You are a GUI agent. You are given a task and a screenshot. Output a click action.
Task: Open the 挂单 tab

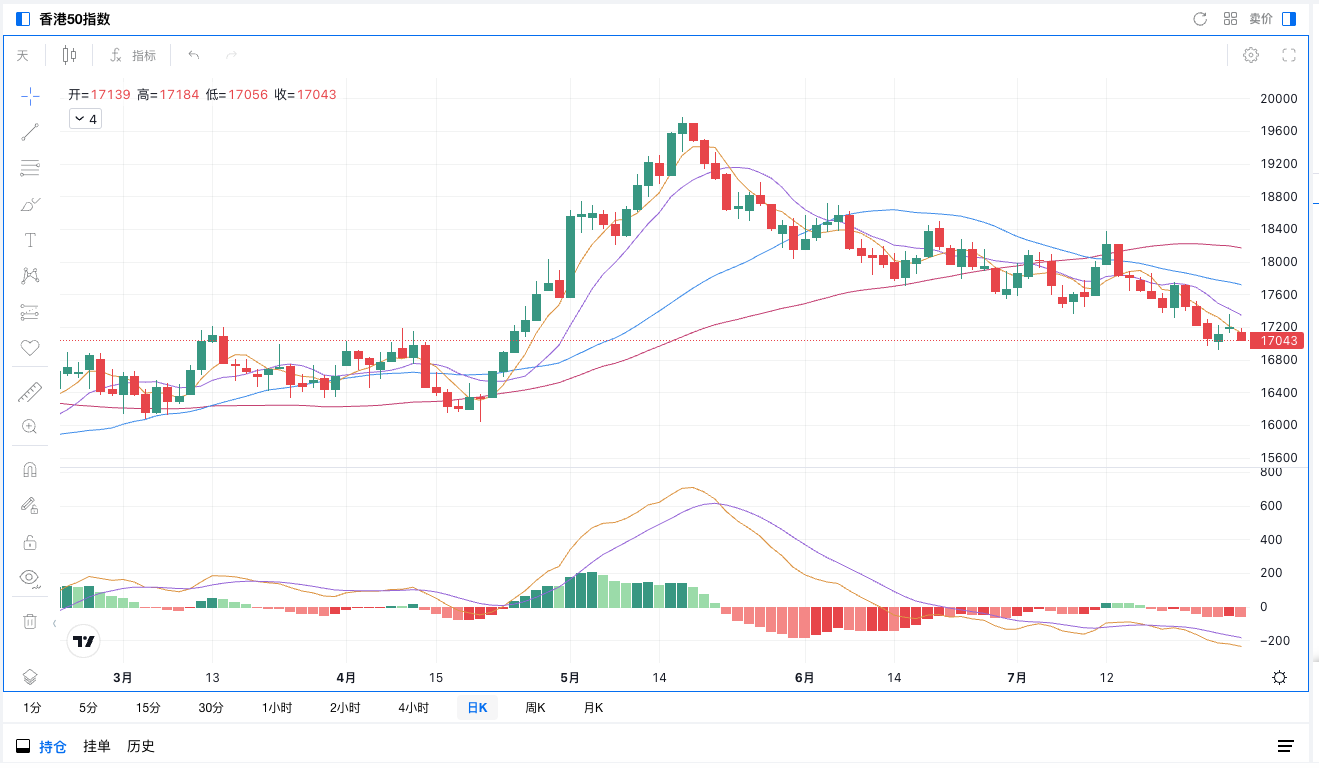point(97,746)
